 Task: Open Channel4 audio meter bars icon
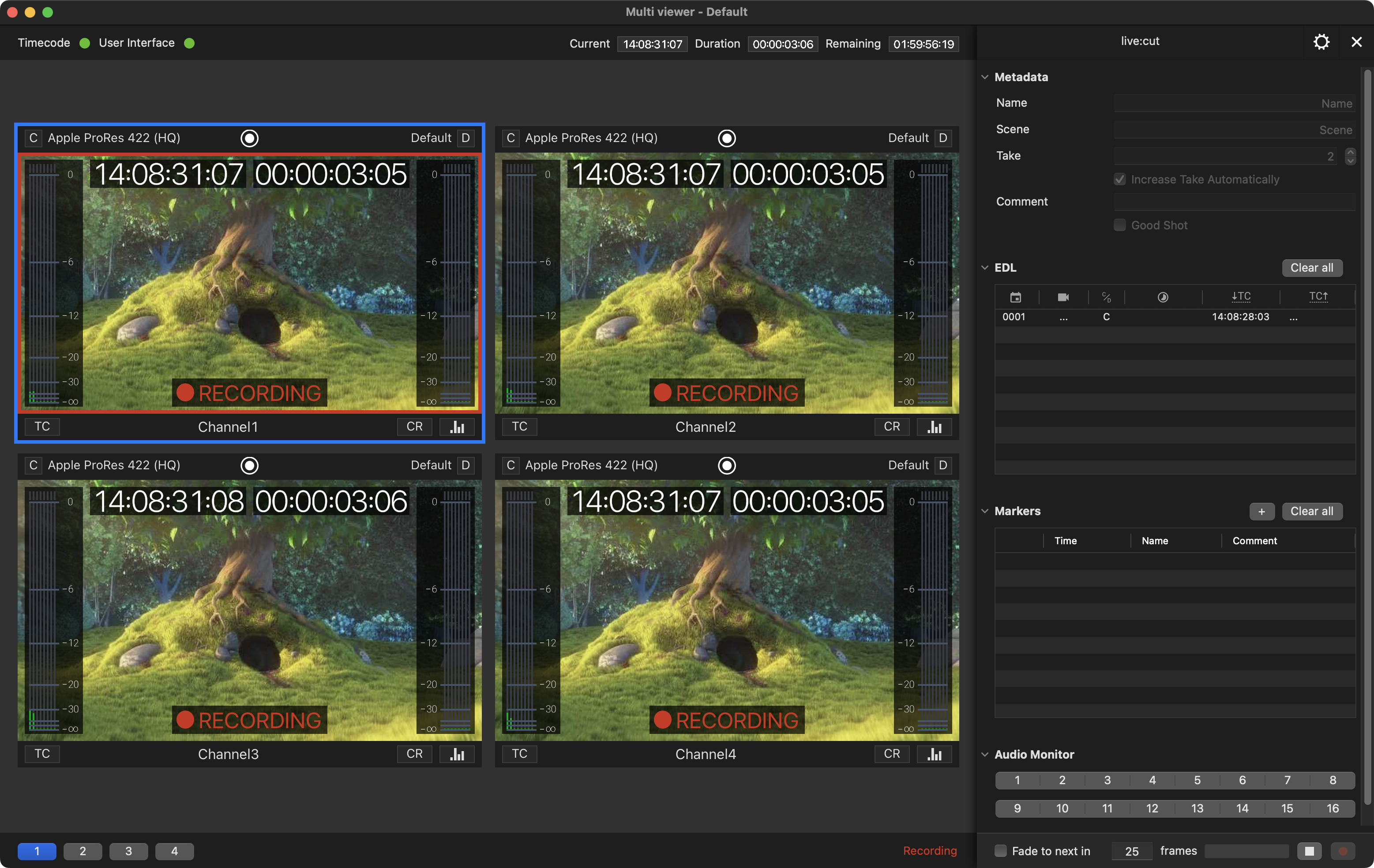click(934, 754)
